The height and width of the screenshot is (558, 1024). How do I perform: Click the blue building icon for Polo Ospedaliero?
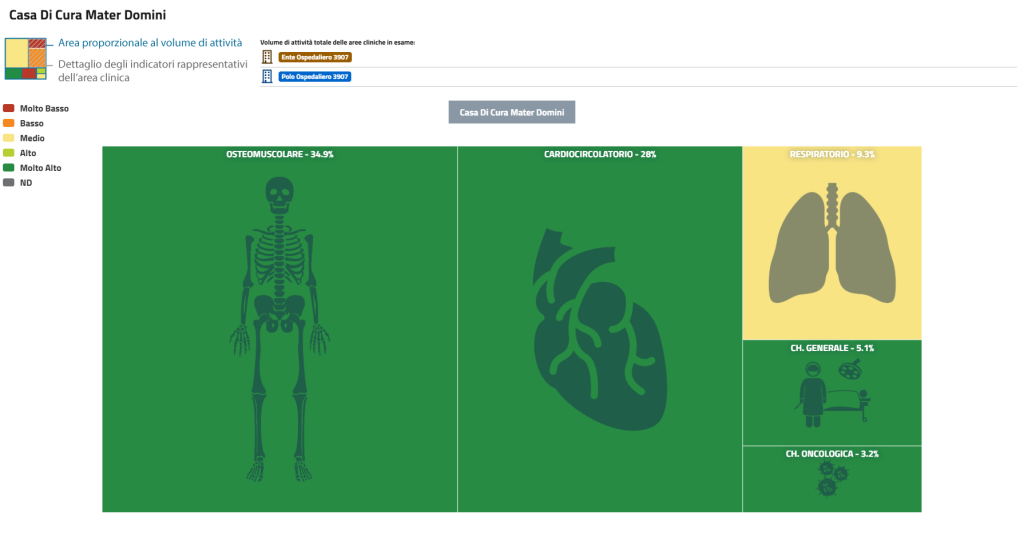[267, 77]
